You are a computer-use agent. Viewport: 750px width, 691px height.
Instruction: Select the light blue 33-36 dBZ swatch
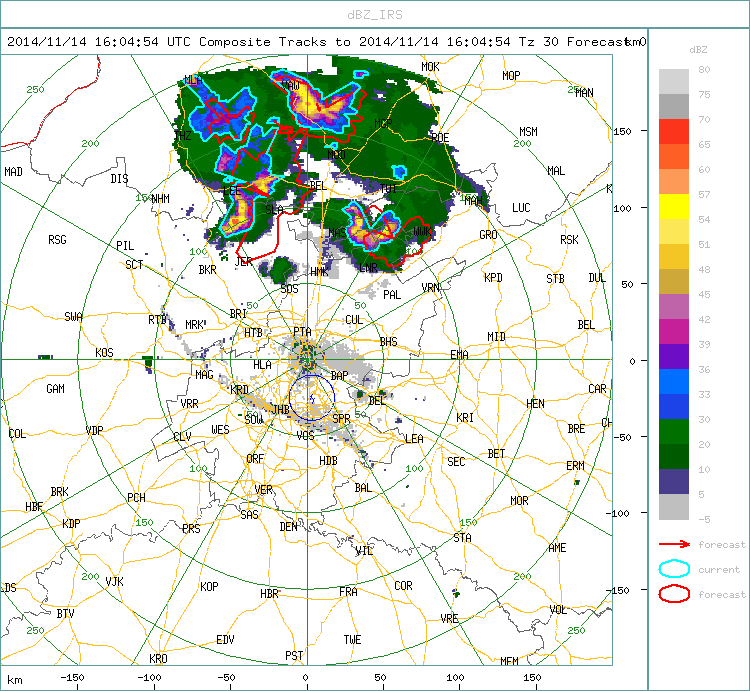674,381
